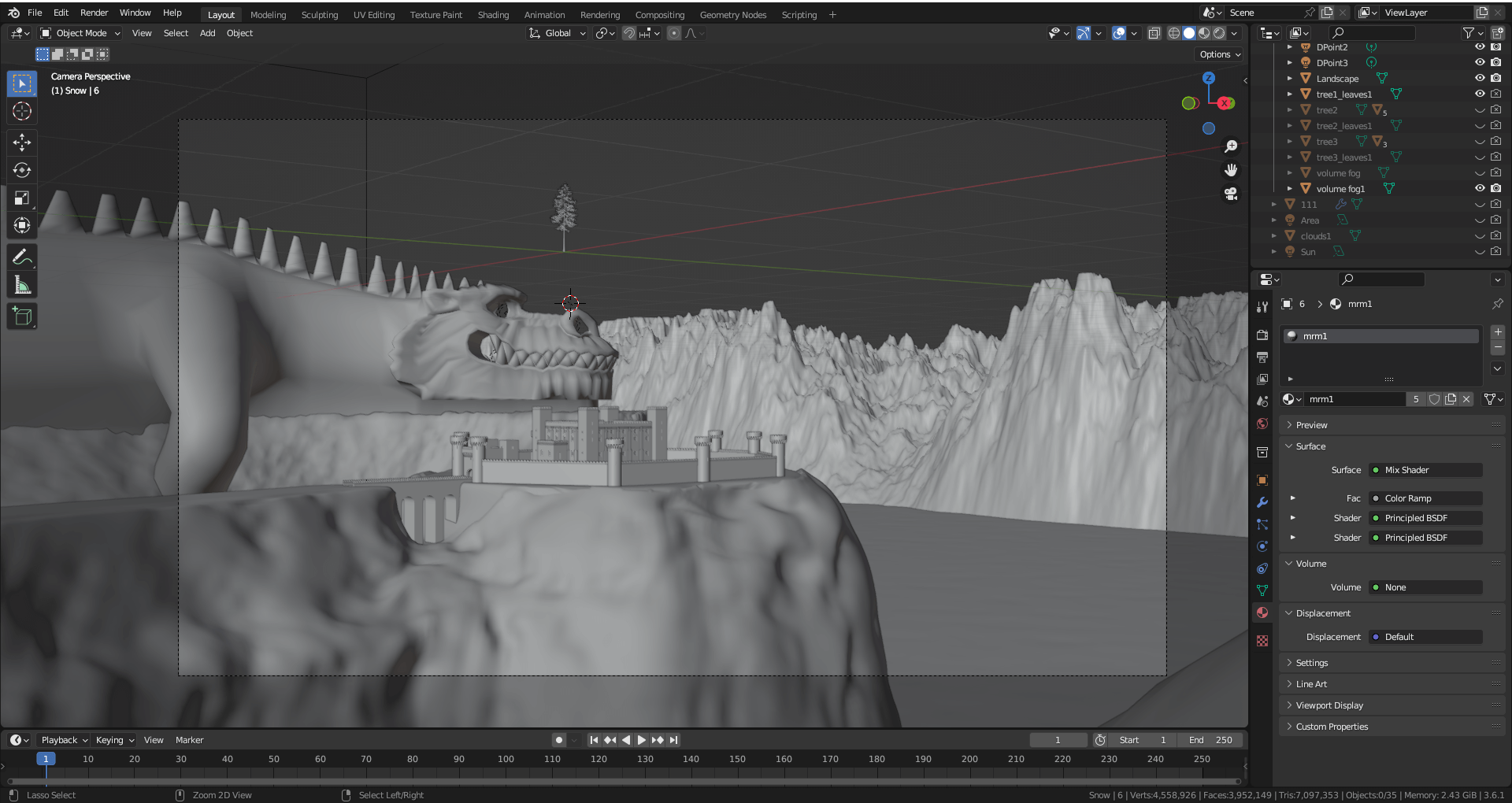Screen dimensions: 1512x803
Task: Select the Annotate tool
Action: tap(22, 257)
